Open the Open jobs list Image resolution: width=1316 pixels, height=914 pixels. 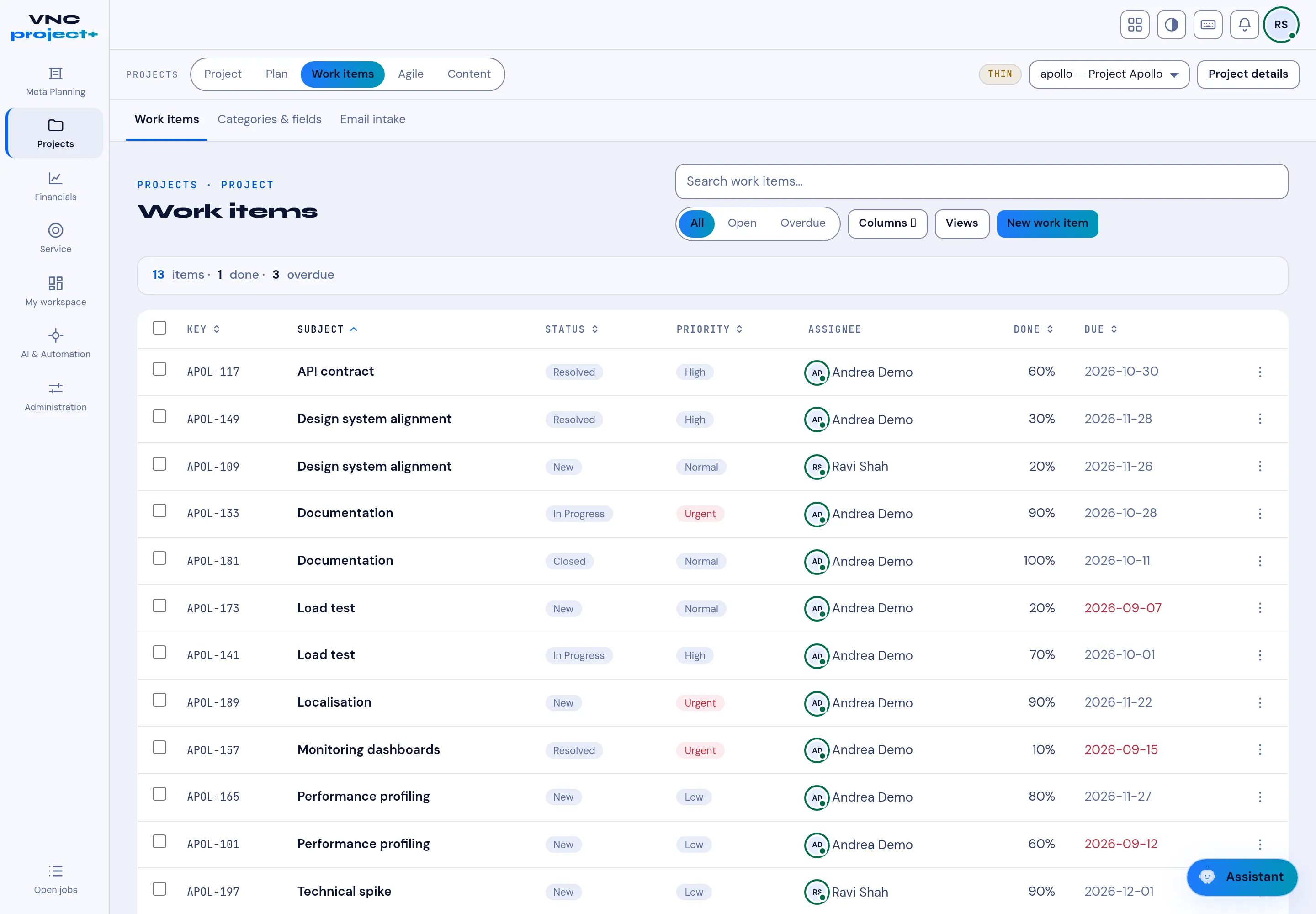click(55, 878)
